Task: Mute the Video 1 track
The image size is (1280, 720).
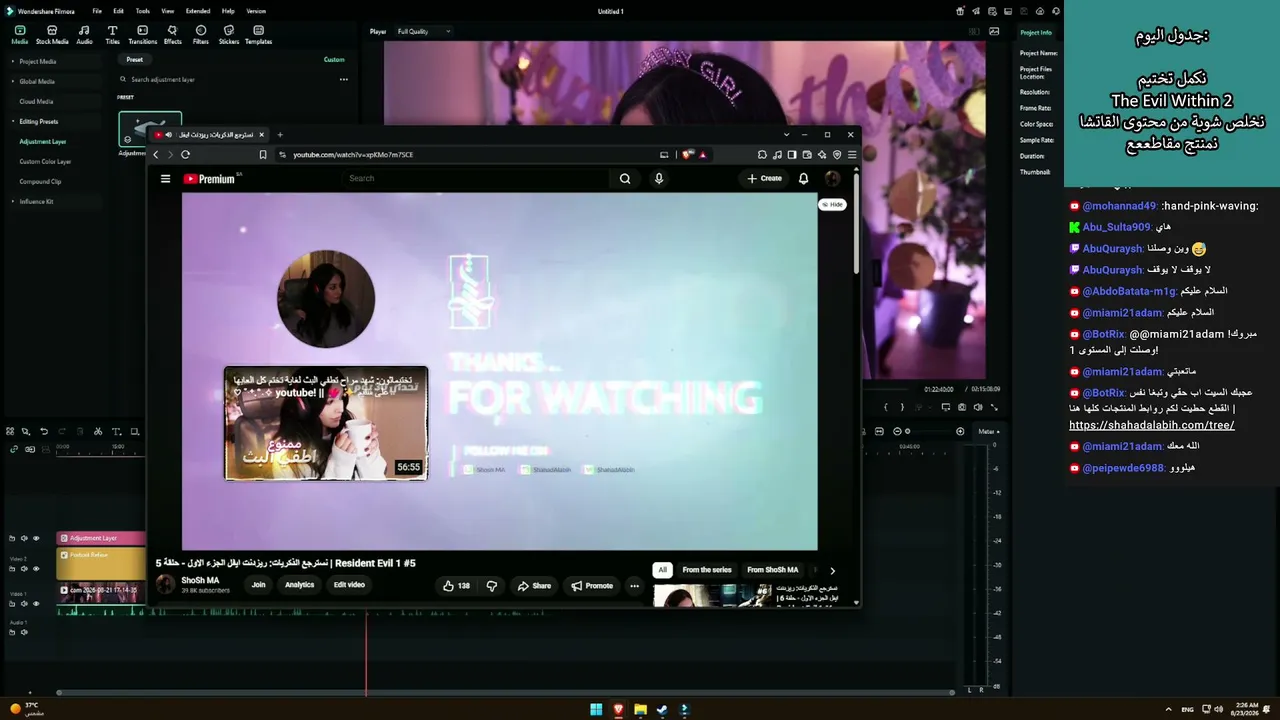Action: 25,604
